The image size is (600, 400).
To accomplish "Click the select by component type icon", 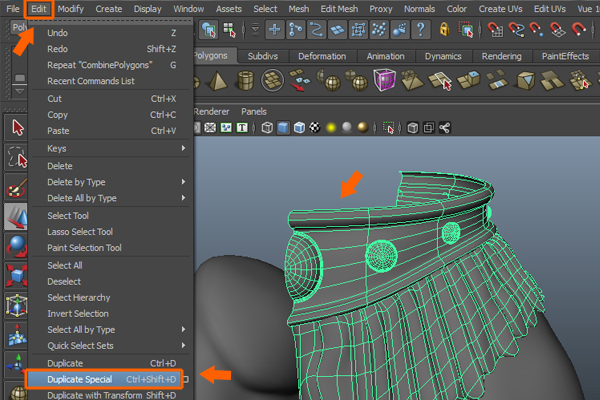I will 229,29.
